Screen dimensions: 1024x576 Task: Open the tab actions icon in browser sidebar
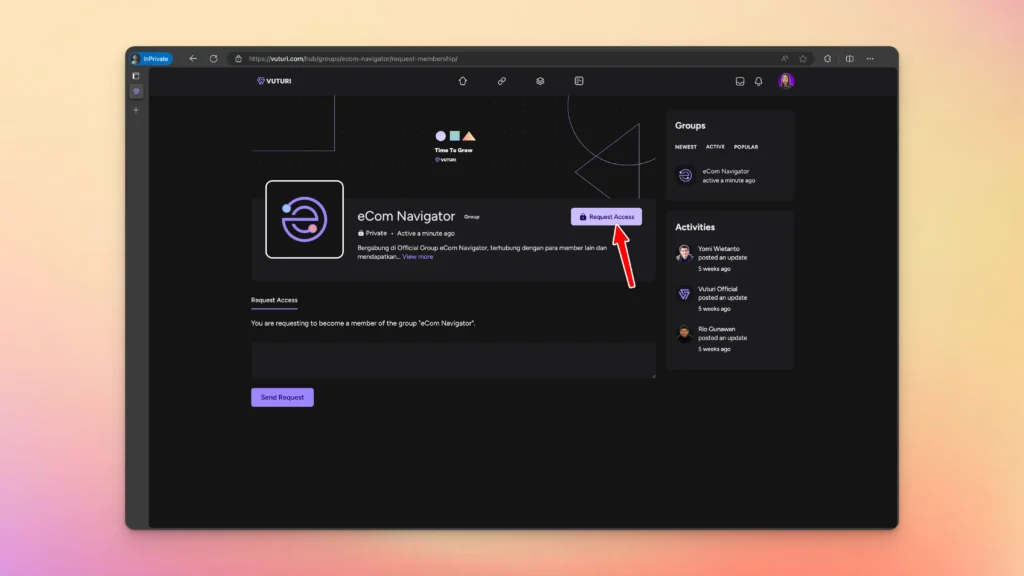pyautogui.click(x=136, y=76)
